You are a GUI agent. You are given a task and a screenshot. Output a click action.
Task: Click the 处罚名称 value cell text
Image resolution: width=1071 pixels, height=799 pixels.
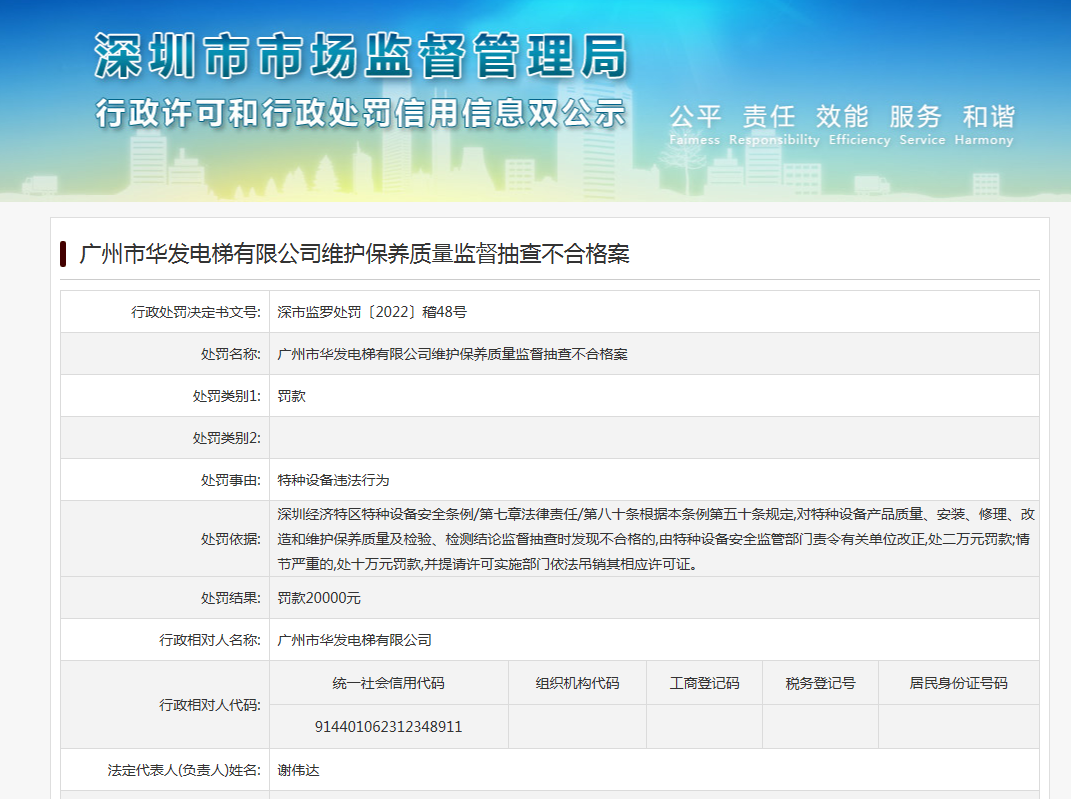(452, 354)
